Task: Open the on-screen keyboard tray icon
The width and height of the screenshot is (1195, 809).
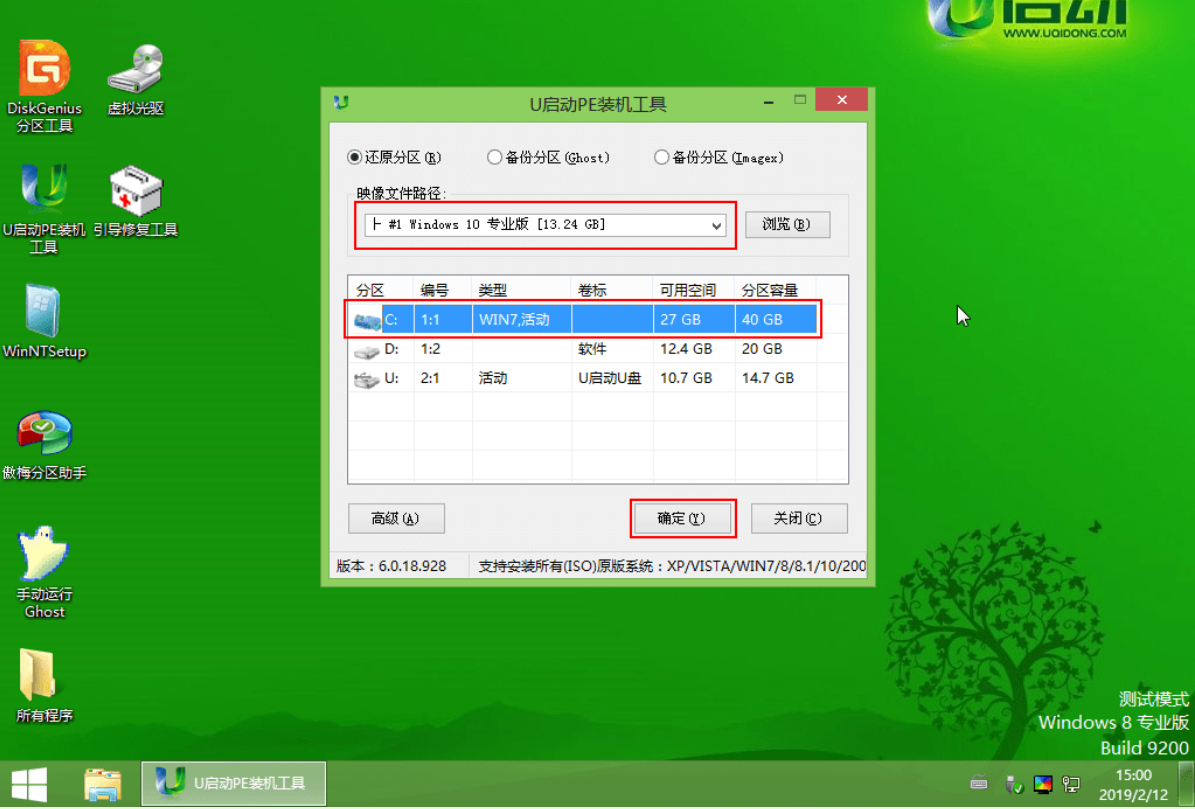Action: (979, 783)
